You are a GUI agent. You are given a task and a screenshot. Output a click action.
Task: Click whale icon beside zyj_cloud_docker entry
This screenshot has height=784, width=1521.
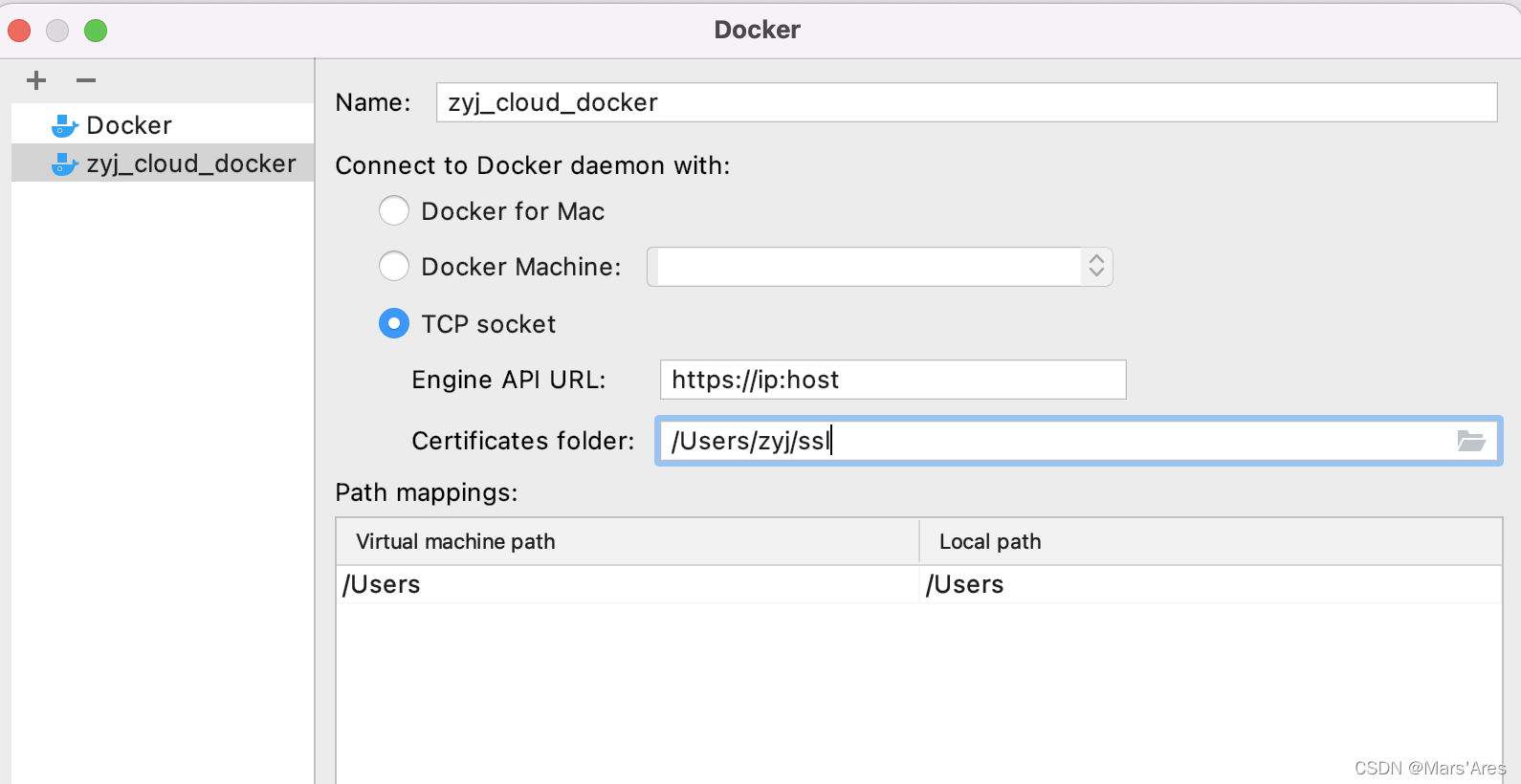(64, 164)
